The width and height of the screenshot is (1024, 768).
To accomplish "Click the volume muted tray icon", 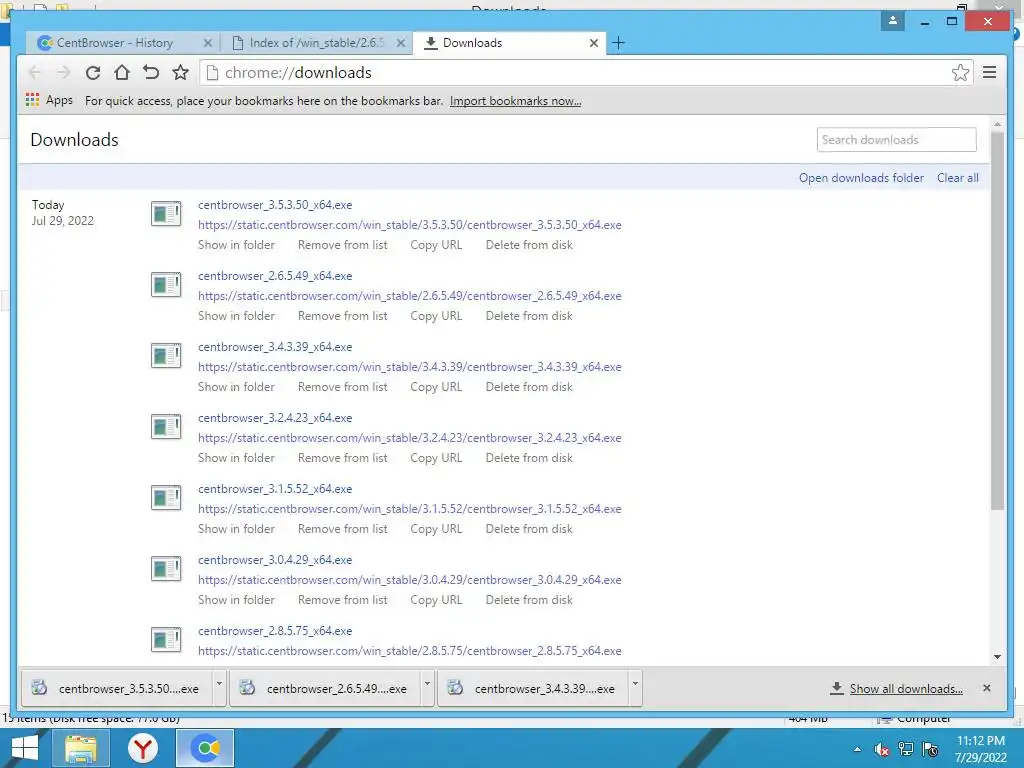I will (882, 750).
